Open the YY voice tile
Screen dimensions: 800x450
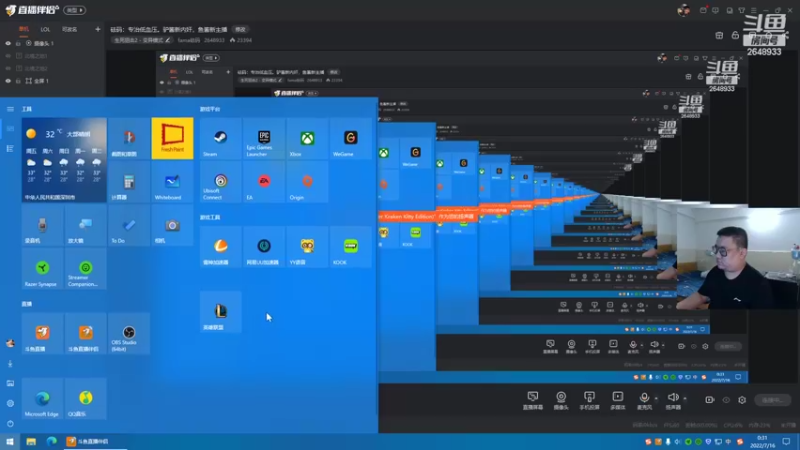coord(307,247)
